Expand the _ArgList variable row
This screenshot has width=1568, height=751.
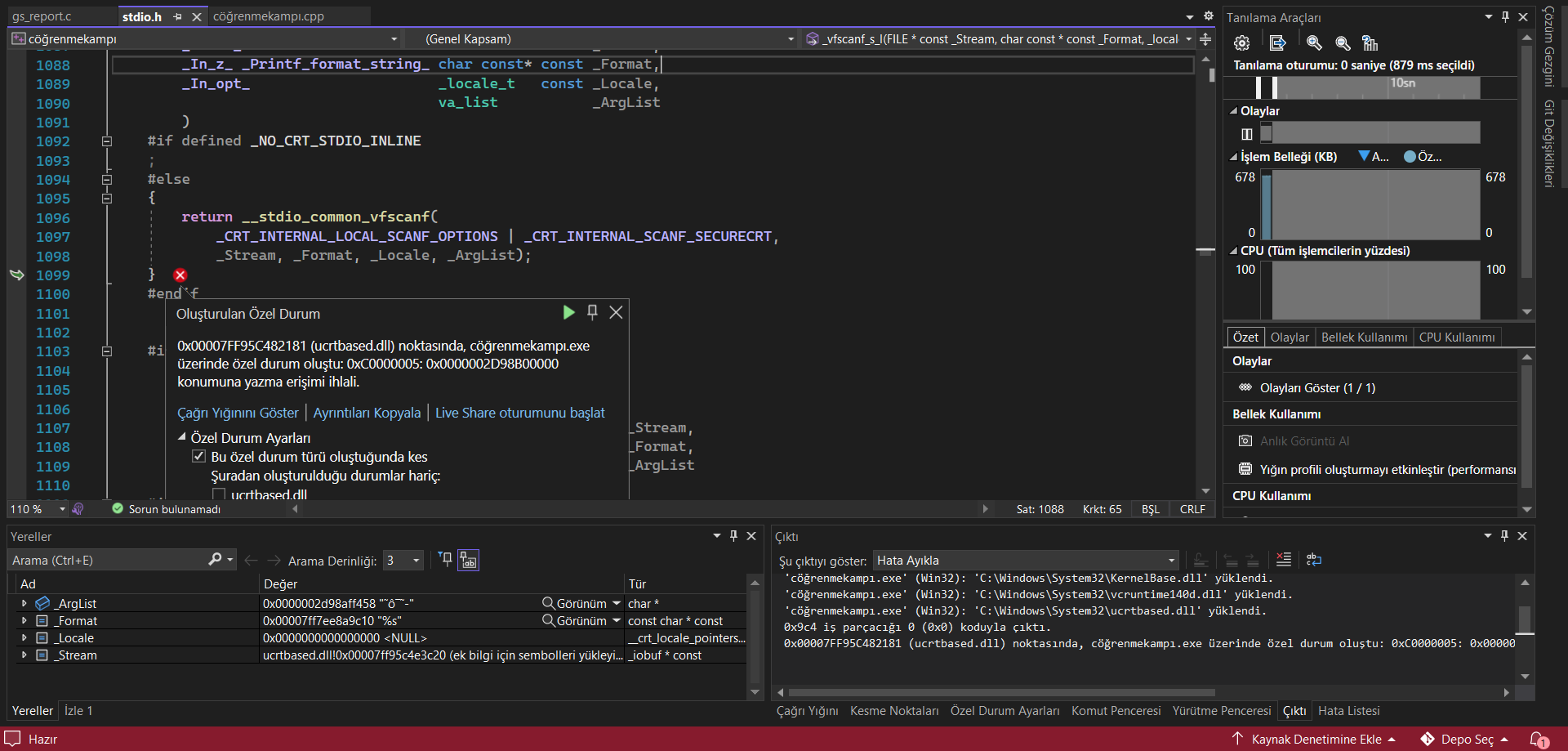[24, 603]
